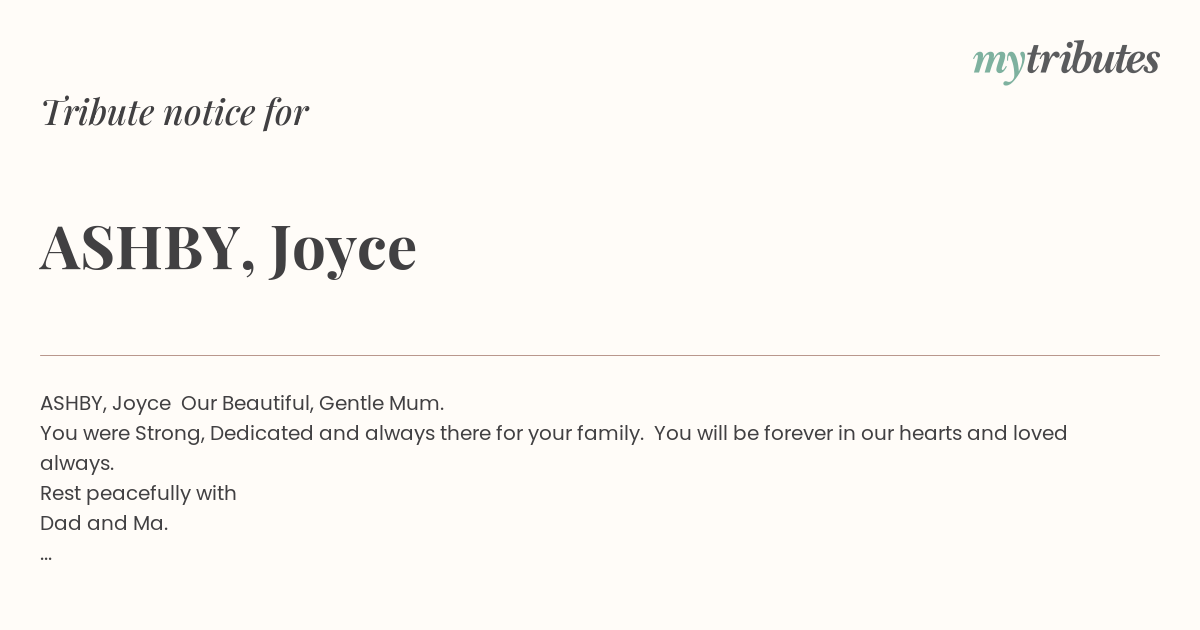Image resolution: width=1200 pixels, height=630 pixels.
Task: Click the green "my" part of the logo
Action: tap(999, 64)
